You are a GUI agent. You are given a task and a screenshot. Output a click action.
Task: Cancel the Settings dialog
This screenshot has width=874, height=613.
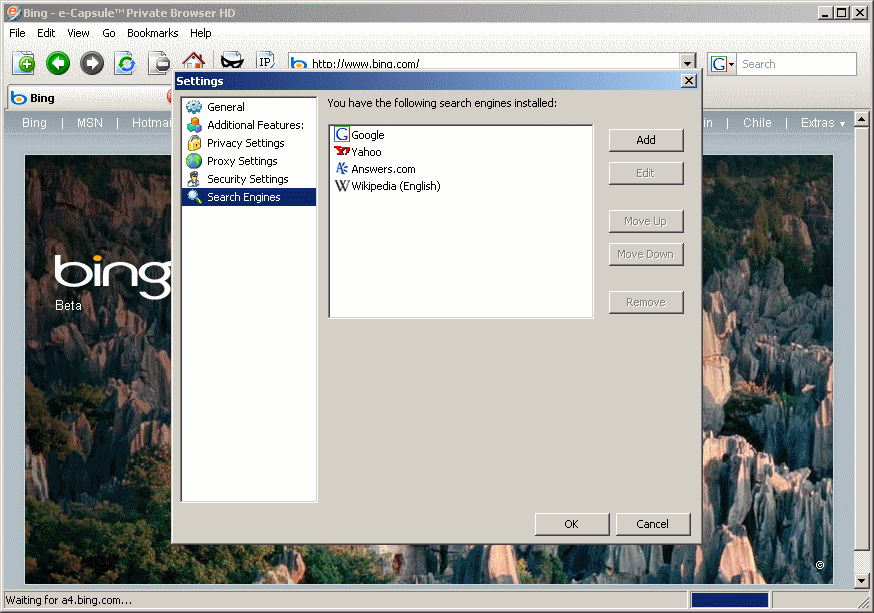click(x=653, y=524)
